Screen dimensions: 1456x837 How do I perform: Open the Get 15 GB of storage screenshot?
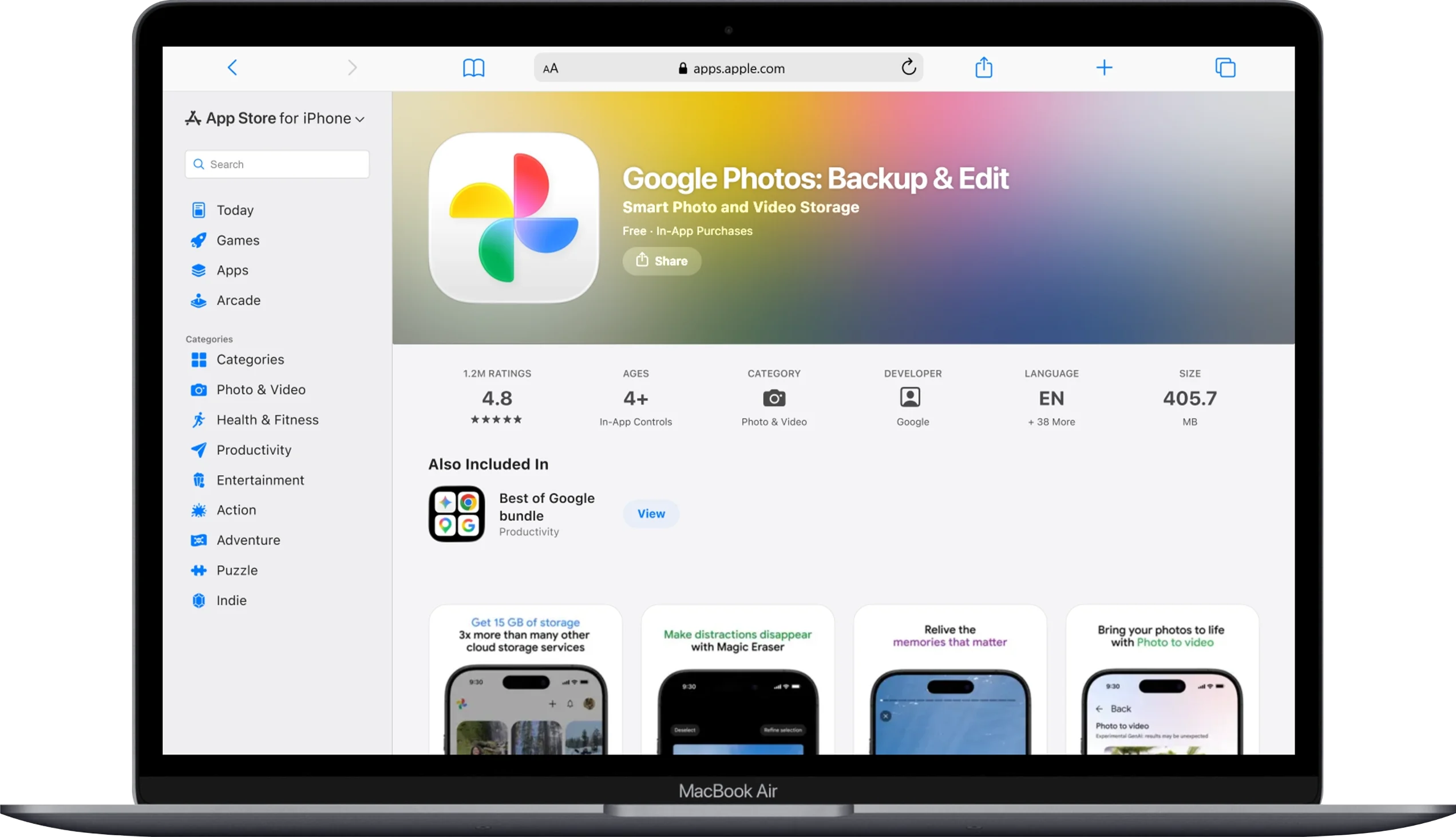[526, 680]
